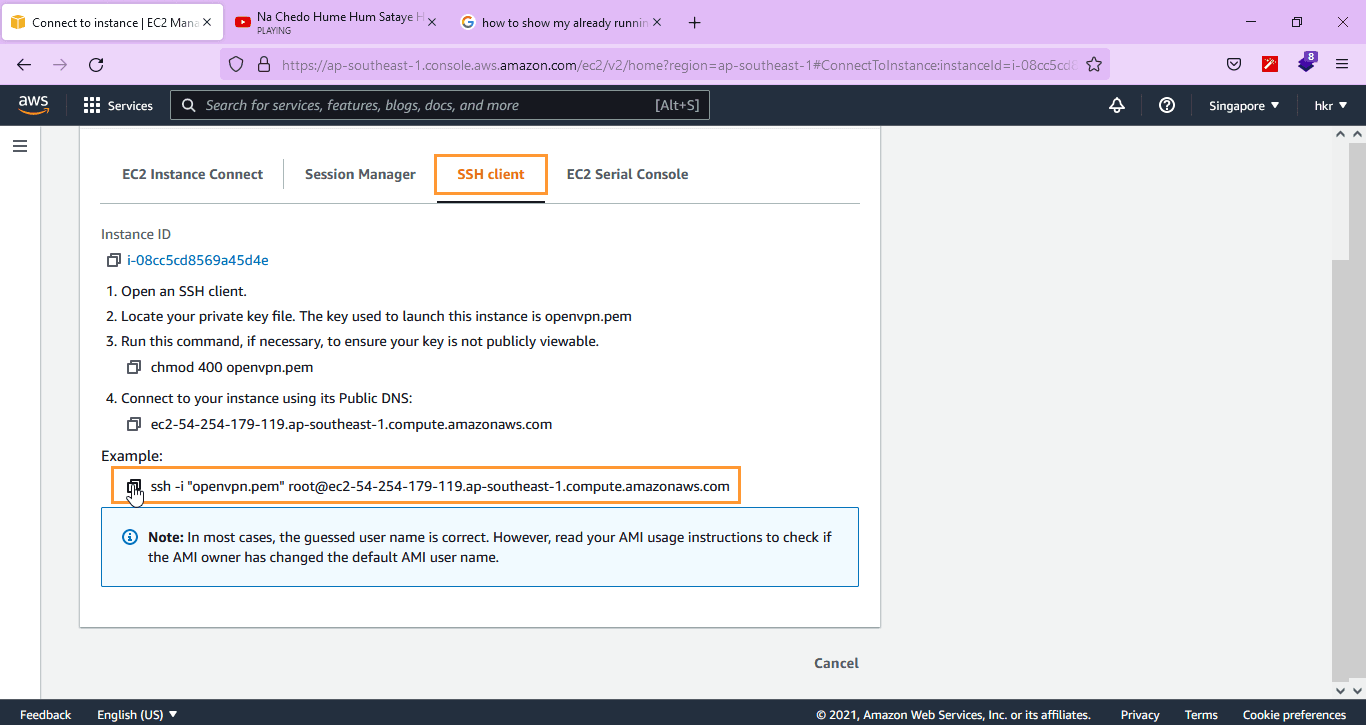Select the SSH client tab
1366x725 pixels.
[x=491, y=174]
